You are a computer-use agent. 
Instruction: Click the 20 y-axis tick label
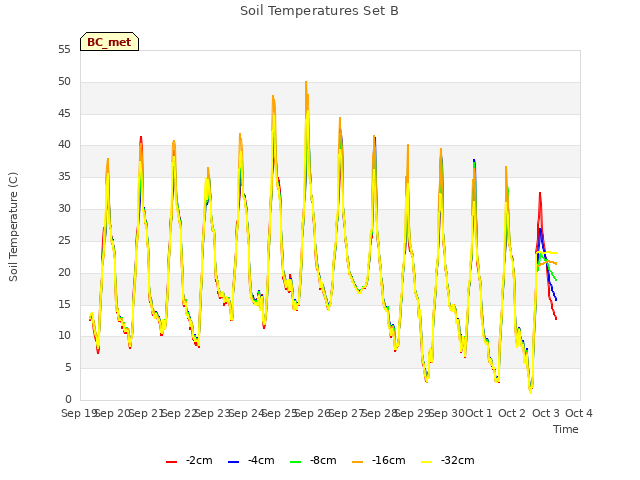click(64, 272)
